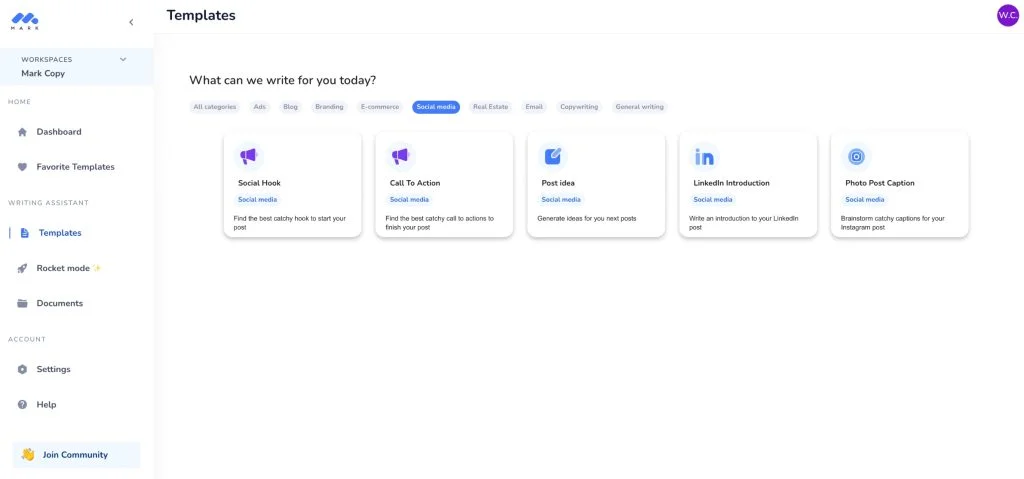Open the W.C. user avatar menu
Image resolution: width=1024 pixels, height=479 pixels.
coord(1008,15)
